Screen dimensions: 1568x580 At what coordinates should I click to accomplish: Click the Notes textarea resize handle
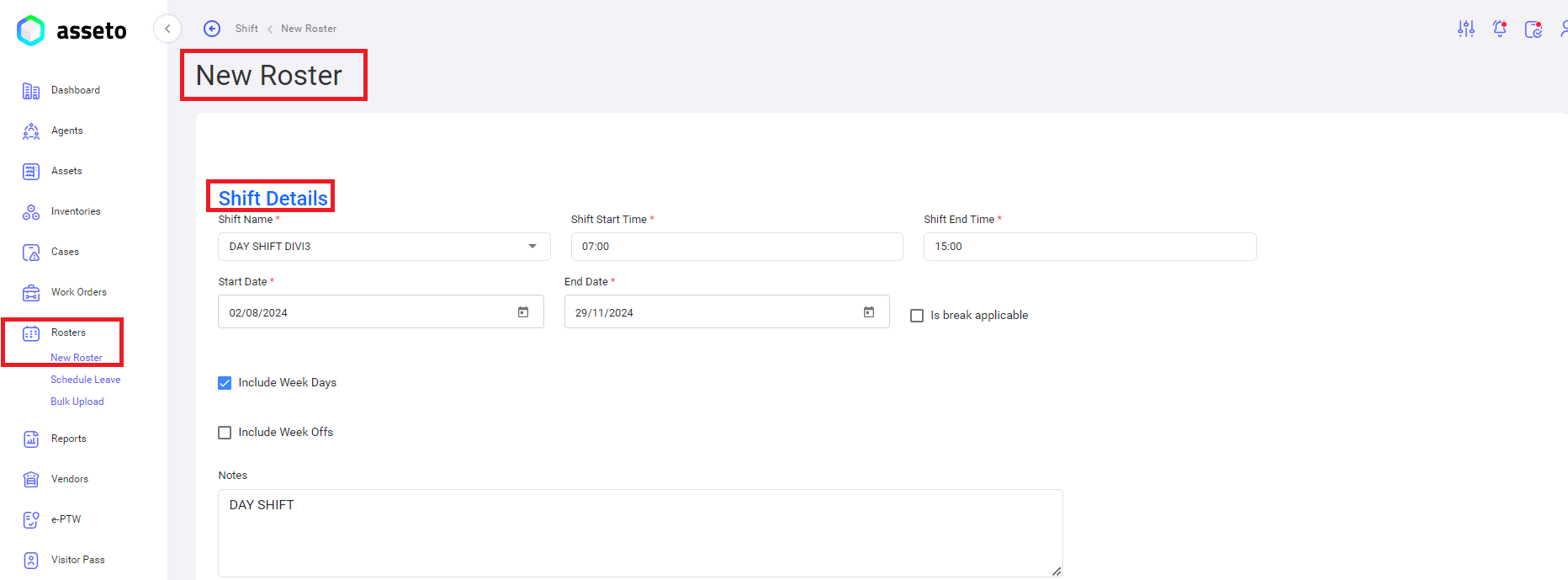coord(1057,571)
